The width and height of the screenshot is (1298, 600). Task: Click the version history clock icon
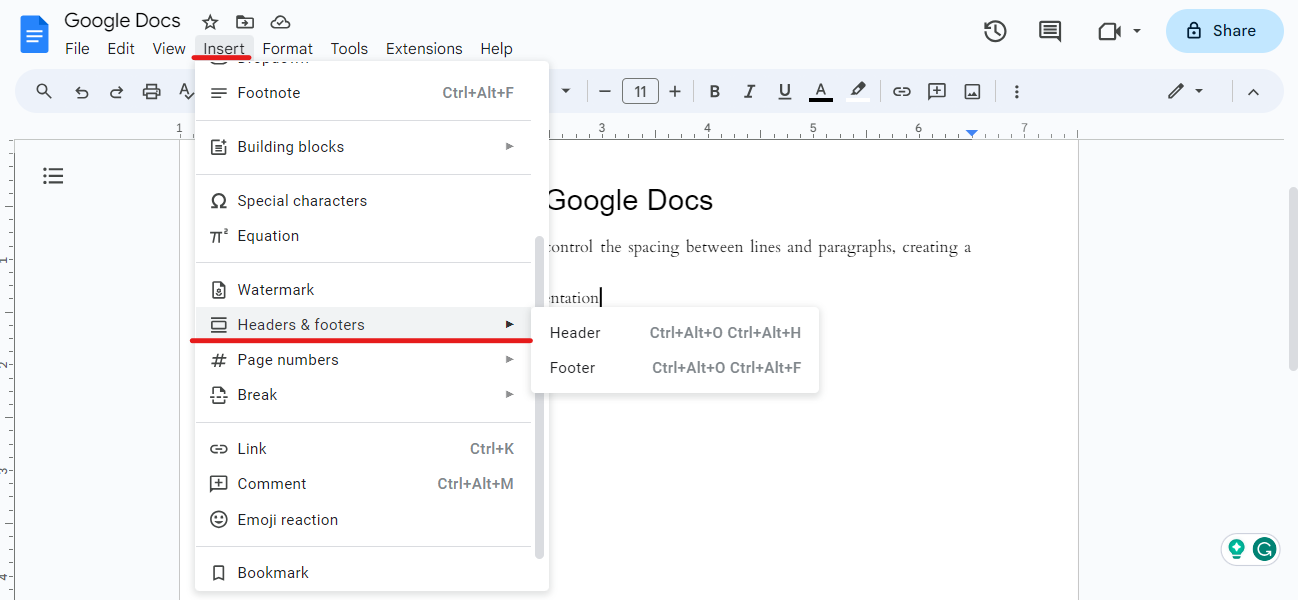[994, 31]
